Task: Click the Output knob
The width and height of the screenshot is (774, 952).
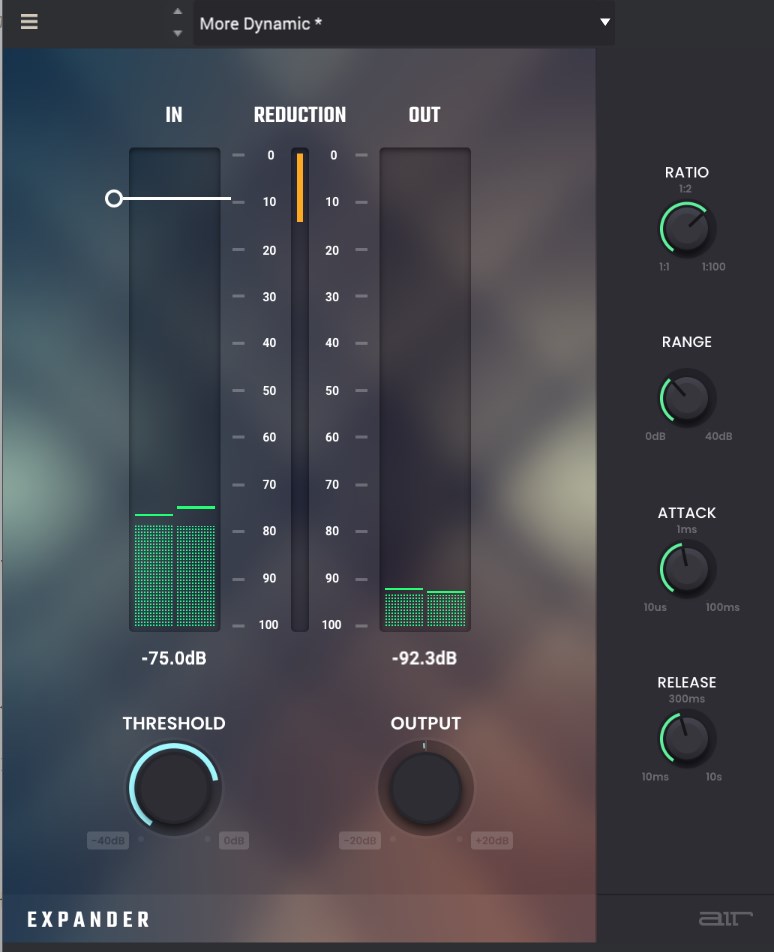Action: 425,788
